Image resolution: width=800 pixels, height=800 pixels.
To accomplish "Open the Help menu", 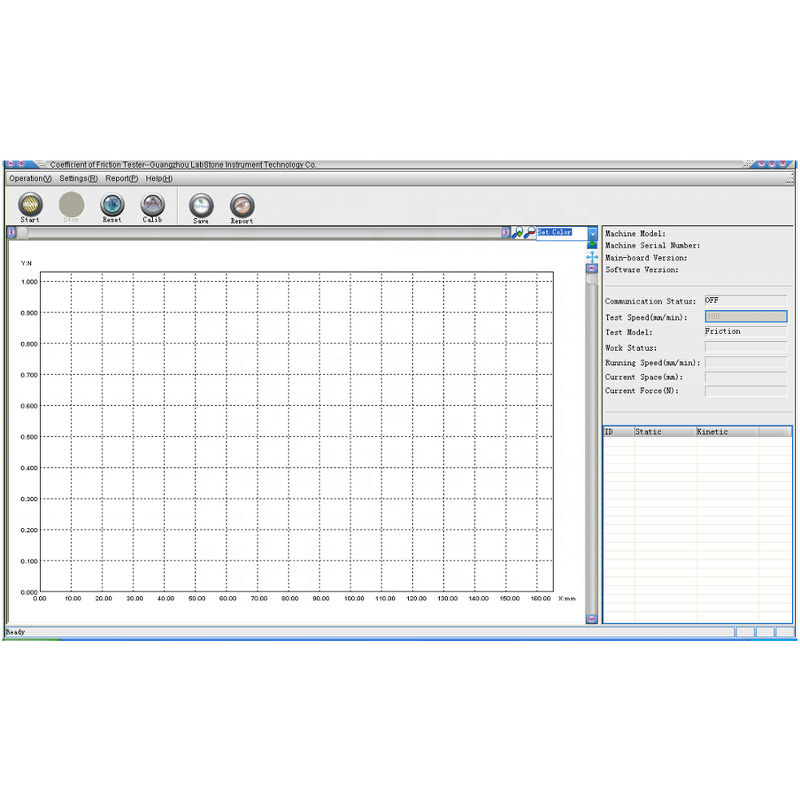I will 159,178.
